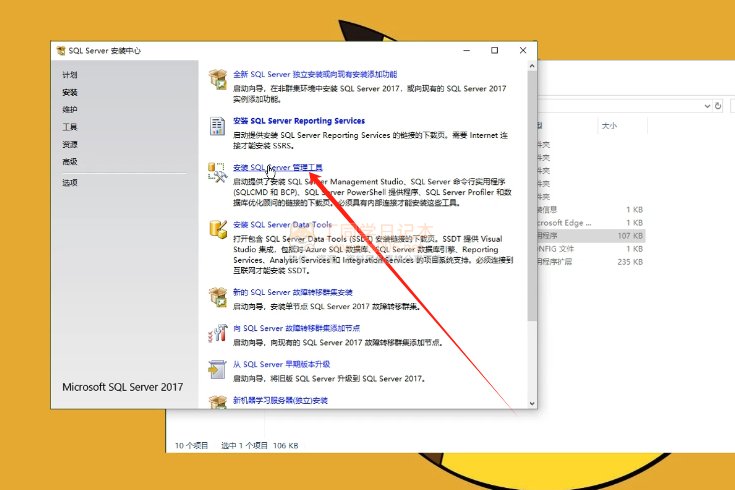Click the new standalone SQL Server installation icon

[x=218, y=79]
